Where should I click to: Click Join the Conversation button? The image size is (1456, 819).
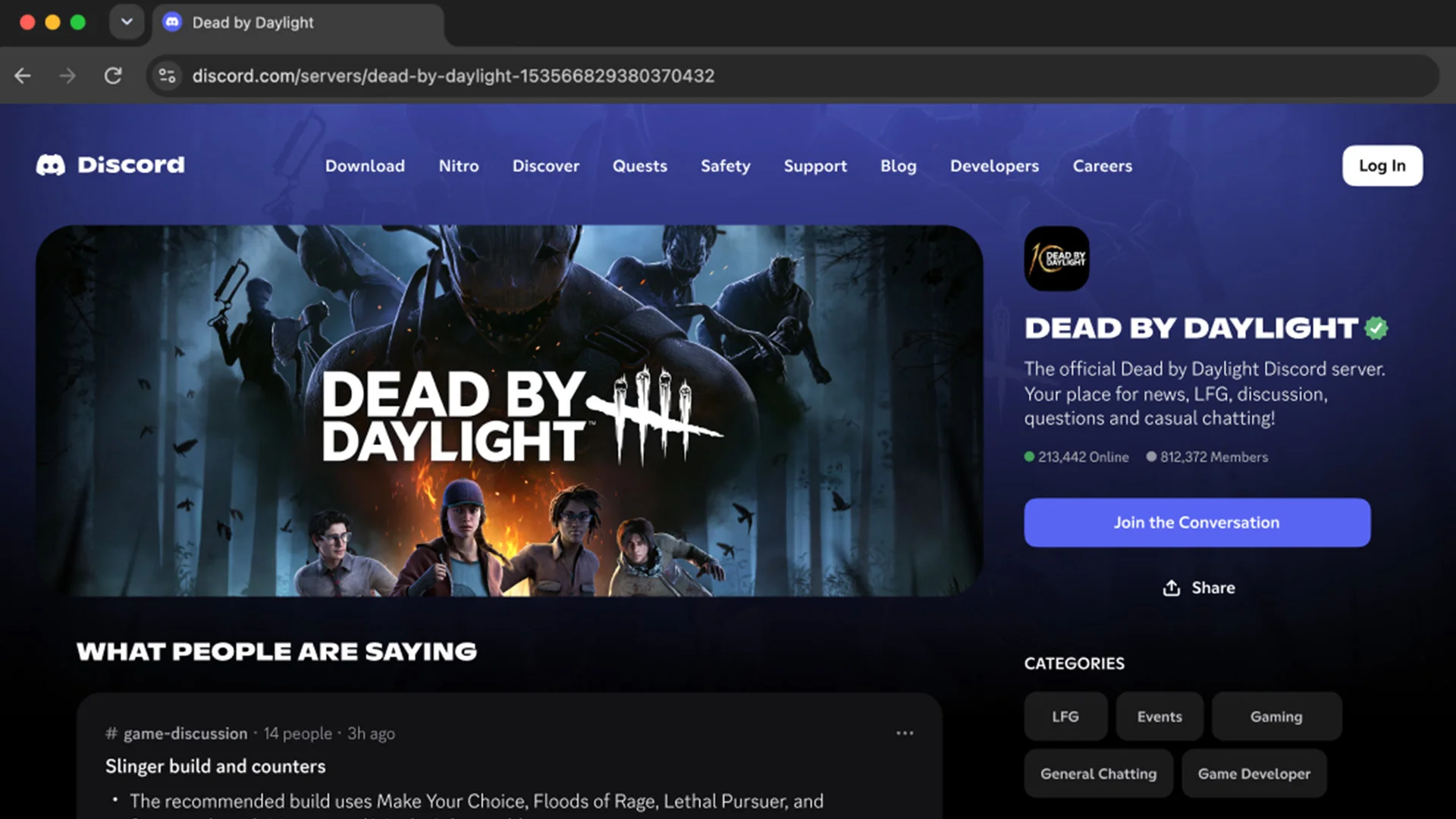[x=1197, y=522]
